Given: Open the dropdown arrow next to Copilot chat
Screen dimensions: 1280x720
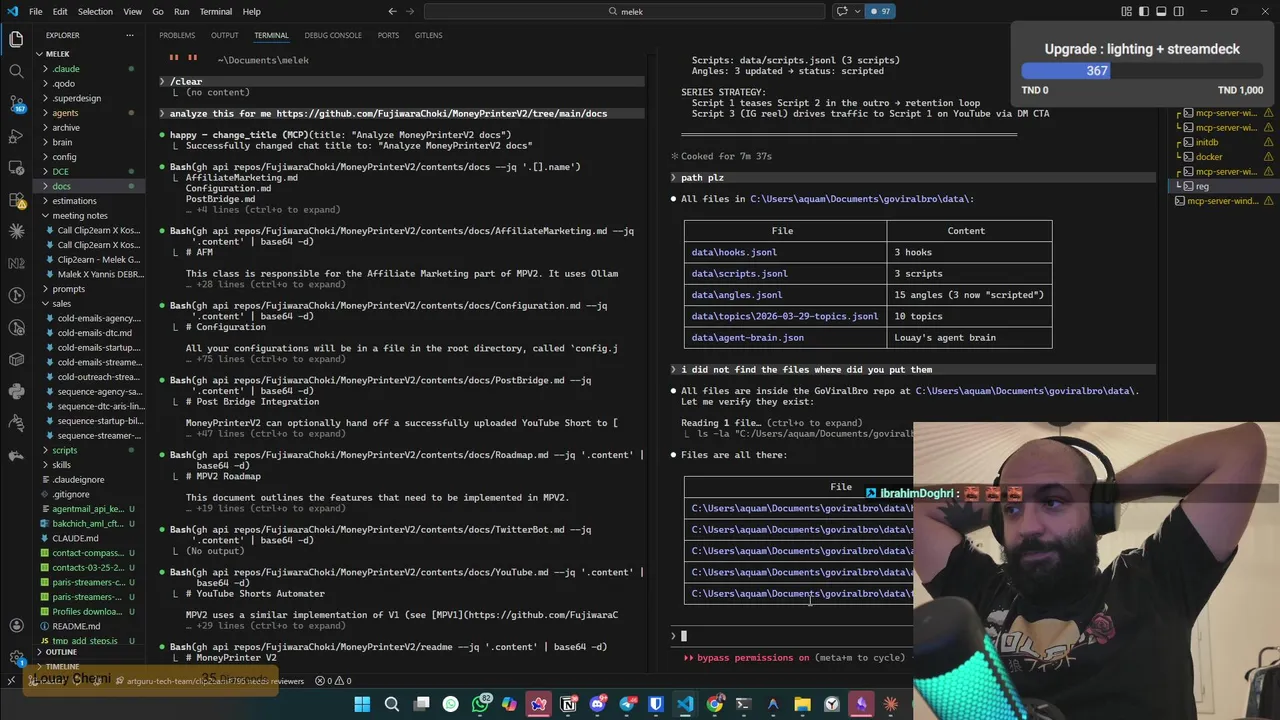Looking at the screenshot, I should pos(856,11).
